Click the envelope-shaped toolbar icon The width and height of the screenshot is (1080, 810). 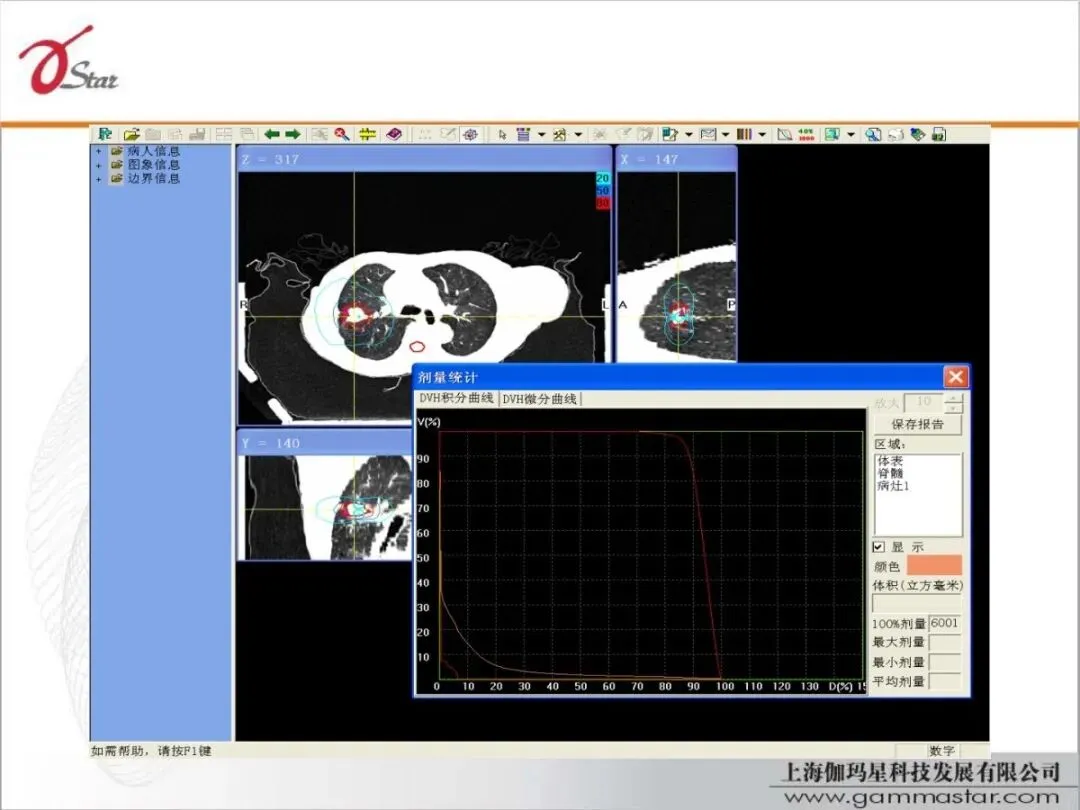pos(708,134)
